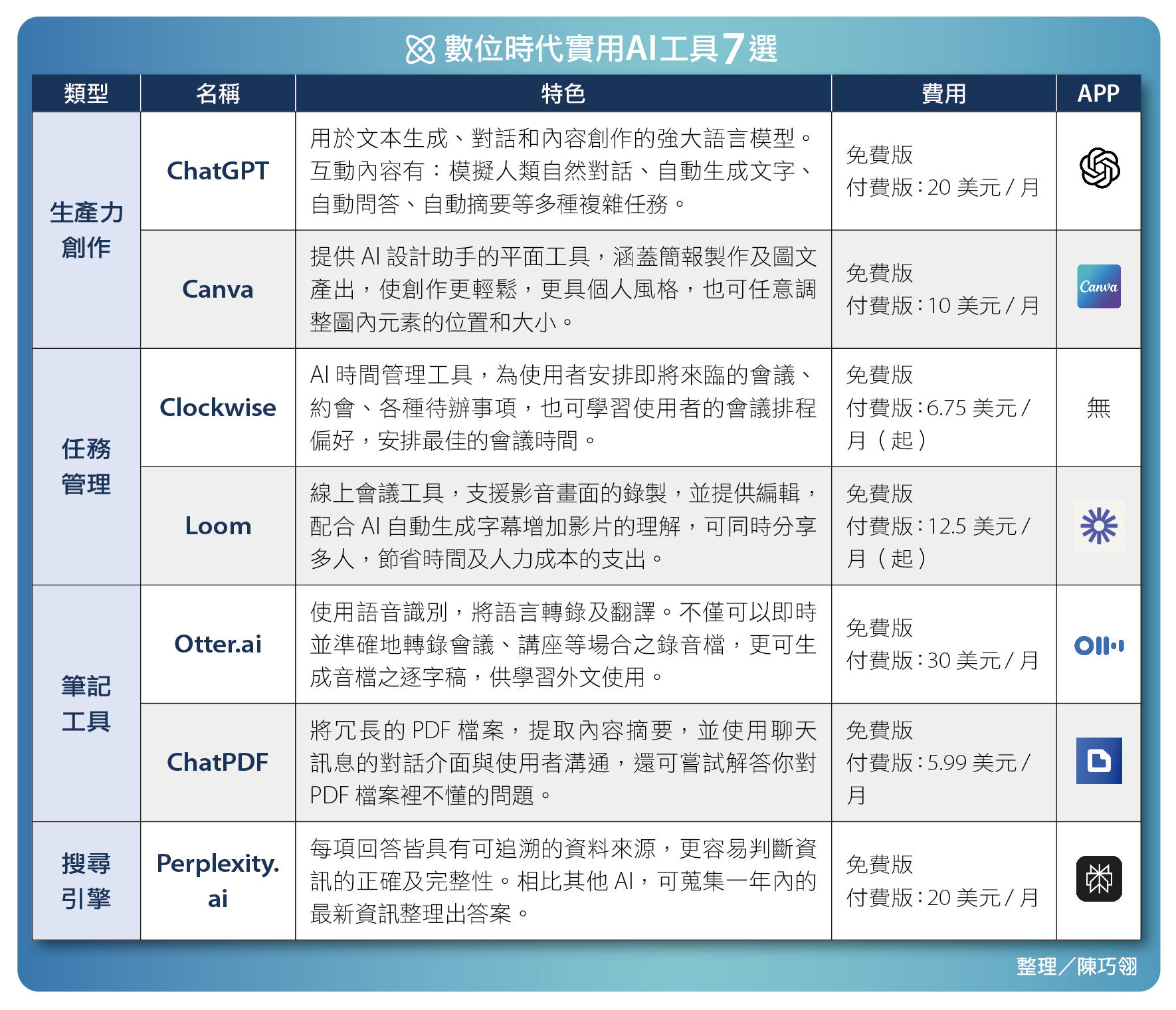This screenshot has width=1176, height=1010.
Task: Click the 類型 column header
Action: pyautogui.click(x=86, y=93)
